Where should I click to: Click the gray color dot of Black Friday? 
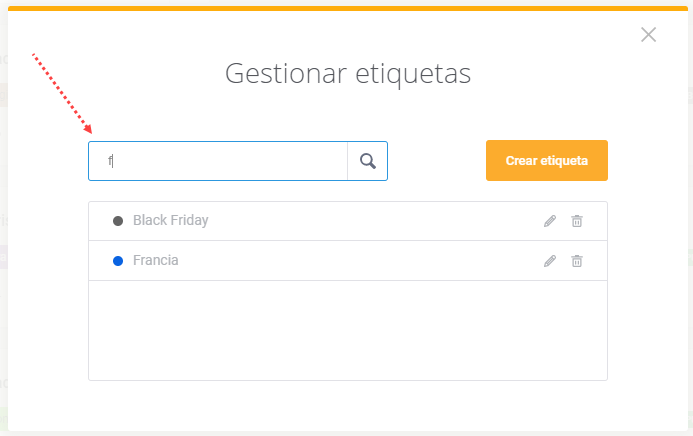coord(118,221)
